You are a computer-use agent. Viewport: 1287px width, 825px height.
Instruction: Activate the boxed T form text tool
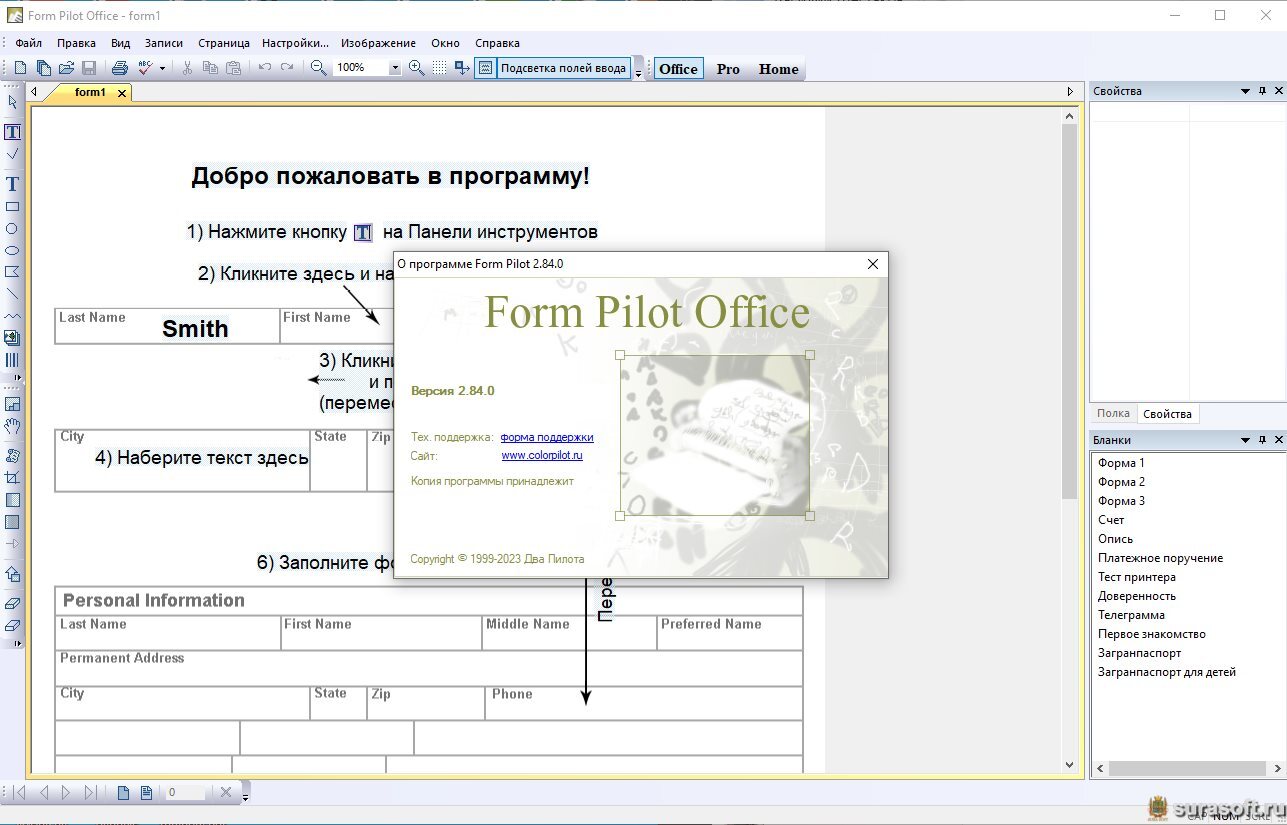click(12, 132)
